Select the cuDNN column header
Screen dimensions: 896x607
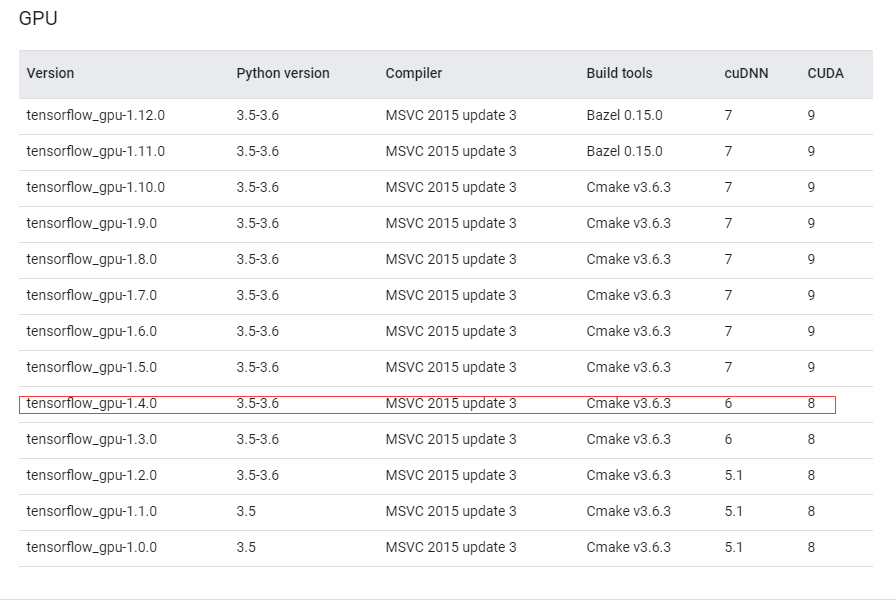coord(746,73)
